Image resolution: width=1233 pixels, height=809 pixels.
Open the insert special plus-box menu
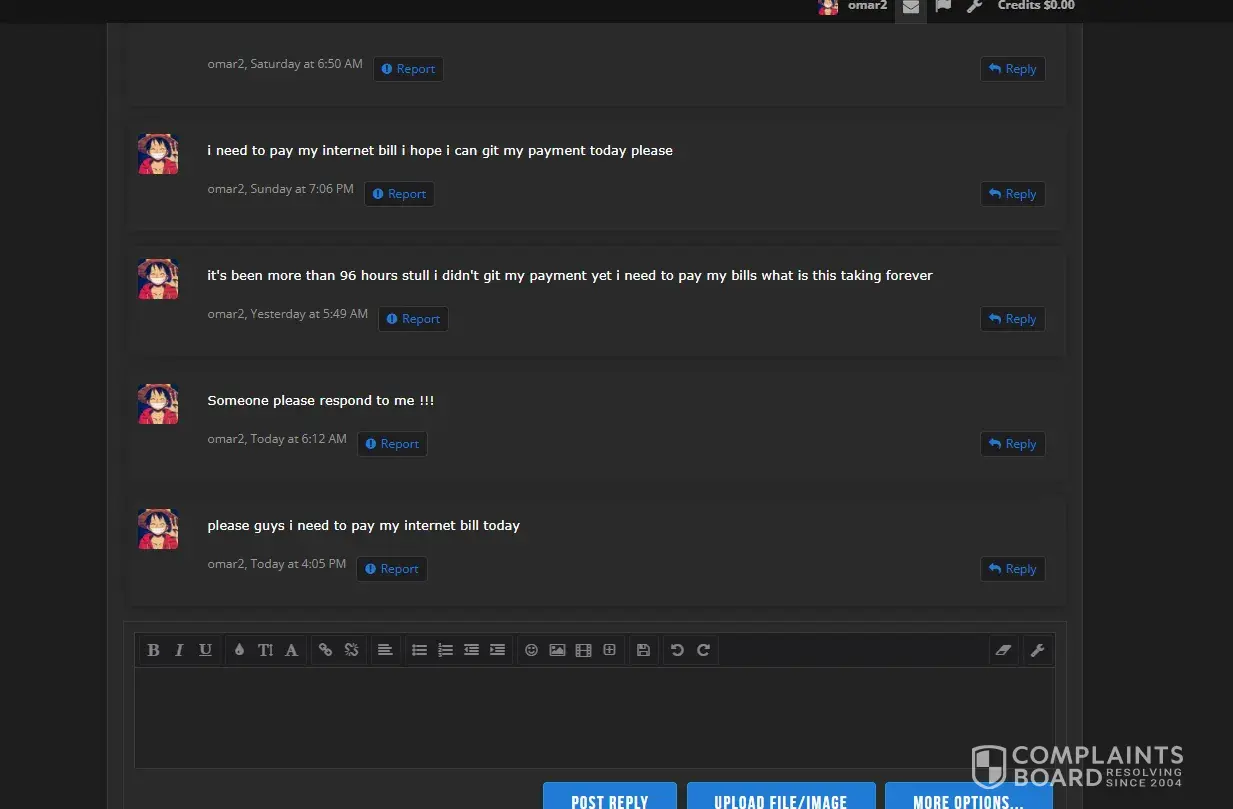(609, 650)
